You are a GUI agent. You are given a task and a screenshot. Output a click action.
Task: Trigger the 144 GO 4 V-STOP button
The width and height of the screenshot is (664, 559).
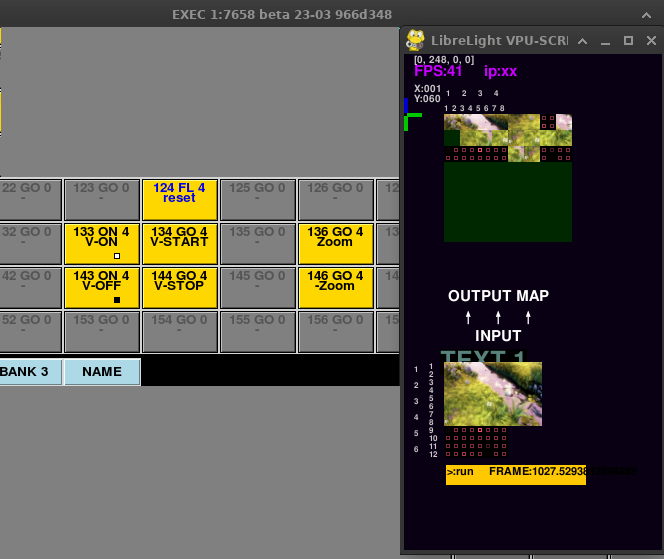pos(180,287)
